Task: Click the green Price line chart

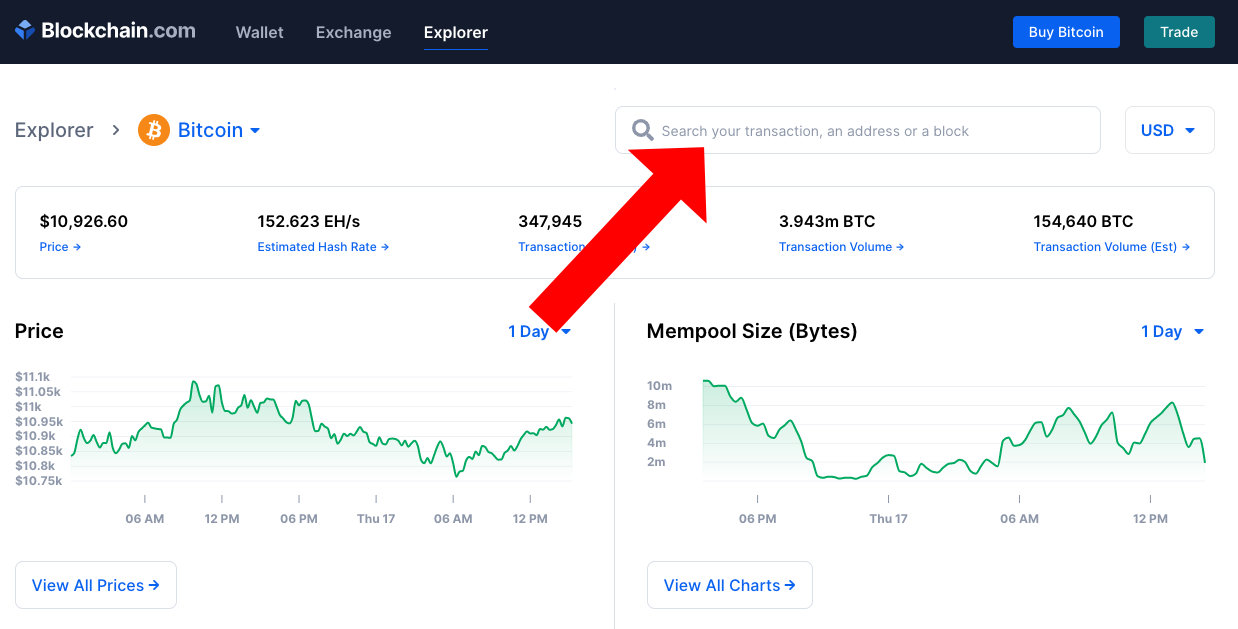Action: click(322, 428)
